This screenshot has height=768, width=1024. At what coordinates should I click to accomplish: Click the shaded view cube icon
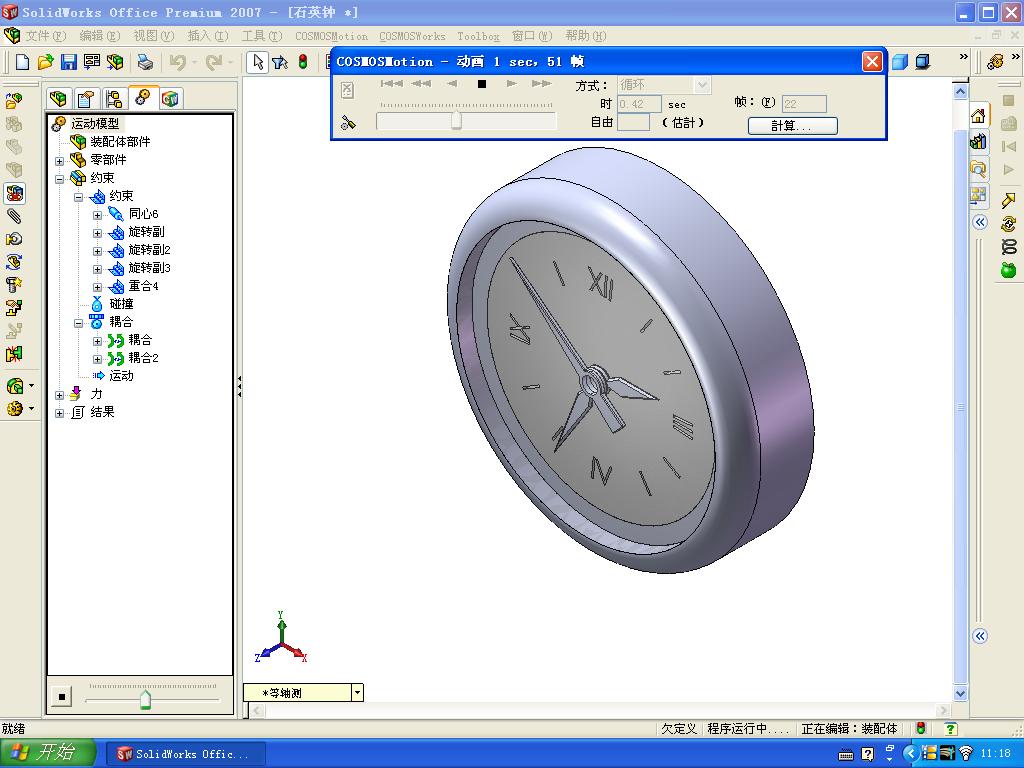pyautogui.click(x=900, y=62)
